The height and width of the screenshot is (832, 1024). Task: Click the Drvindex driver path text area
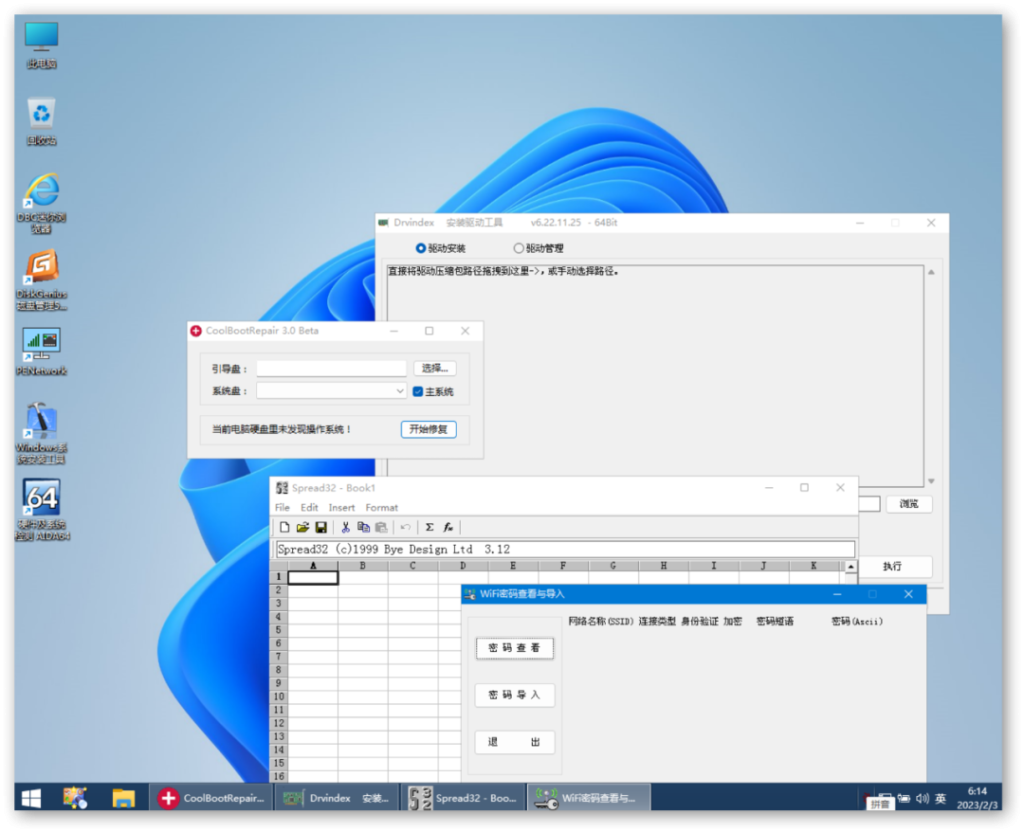(655, 375)
